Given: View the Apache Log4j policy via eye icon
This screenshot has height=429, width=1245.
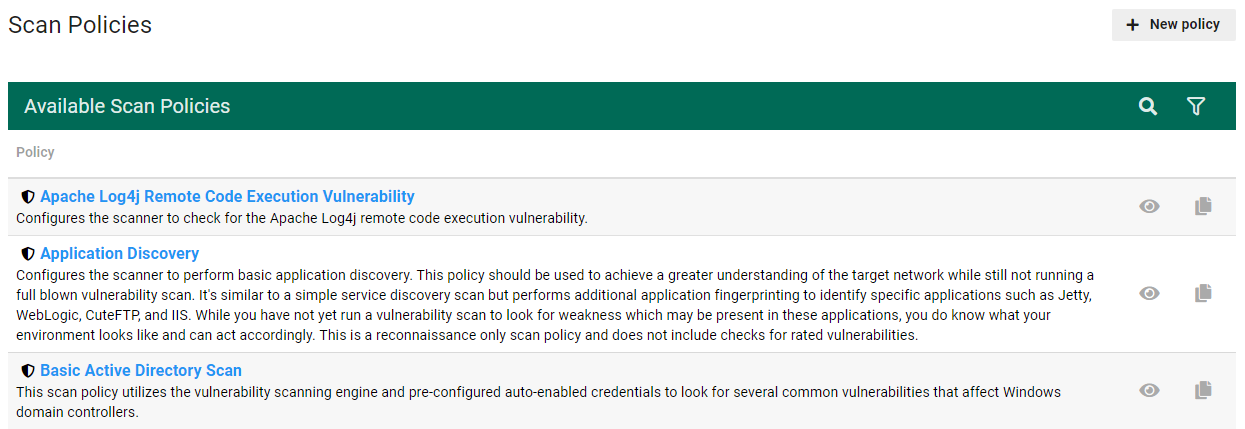Looking at the screenshot, I should tap(1150, 207).
